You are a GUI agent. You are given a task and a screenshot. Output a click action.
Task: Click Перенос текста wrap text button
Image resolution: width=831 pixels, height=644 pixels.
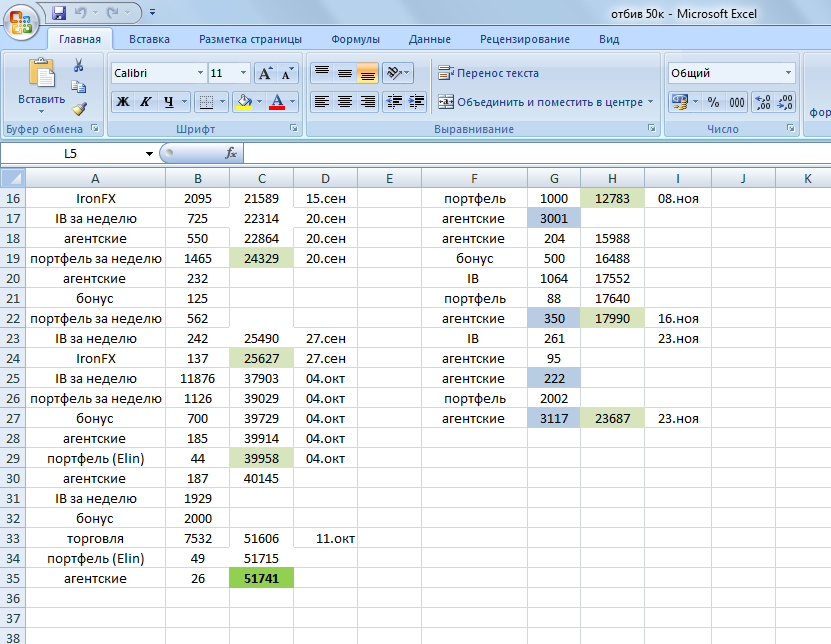tap(489, 73)
